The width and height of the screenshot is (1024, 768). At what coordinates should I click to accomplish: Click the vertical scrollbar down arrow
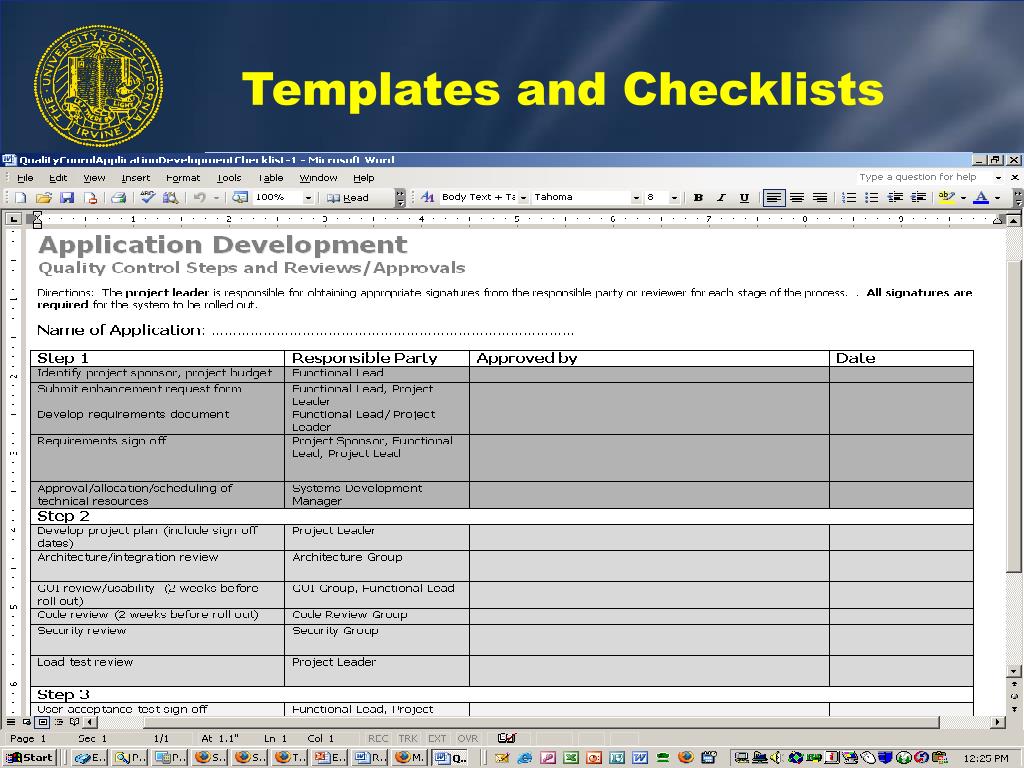click(1014, 671)
